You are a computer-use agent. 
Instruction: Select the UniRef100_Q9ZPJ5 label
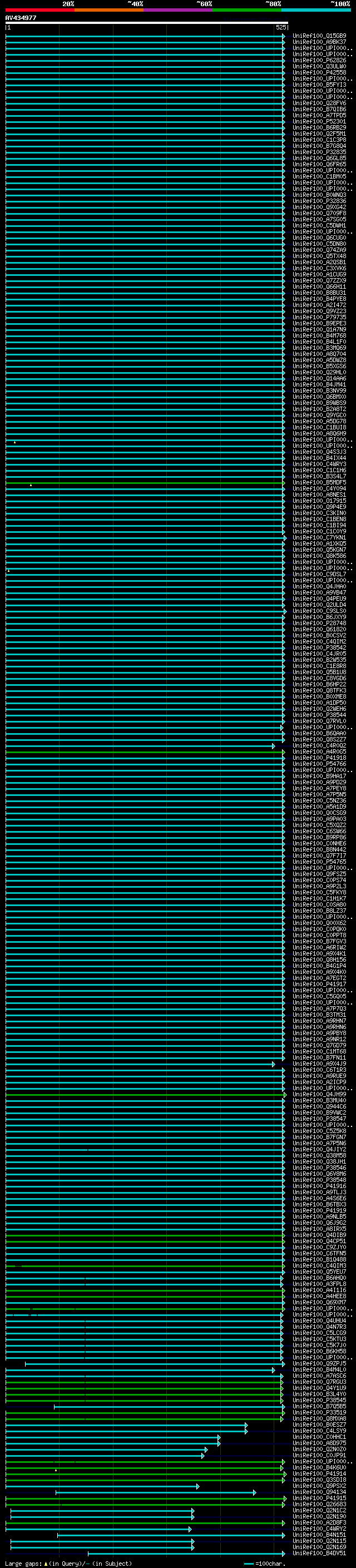pos(319,1363)
